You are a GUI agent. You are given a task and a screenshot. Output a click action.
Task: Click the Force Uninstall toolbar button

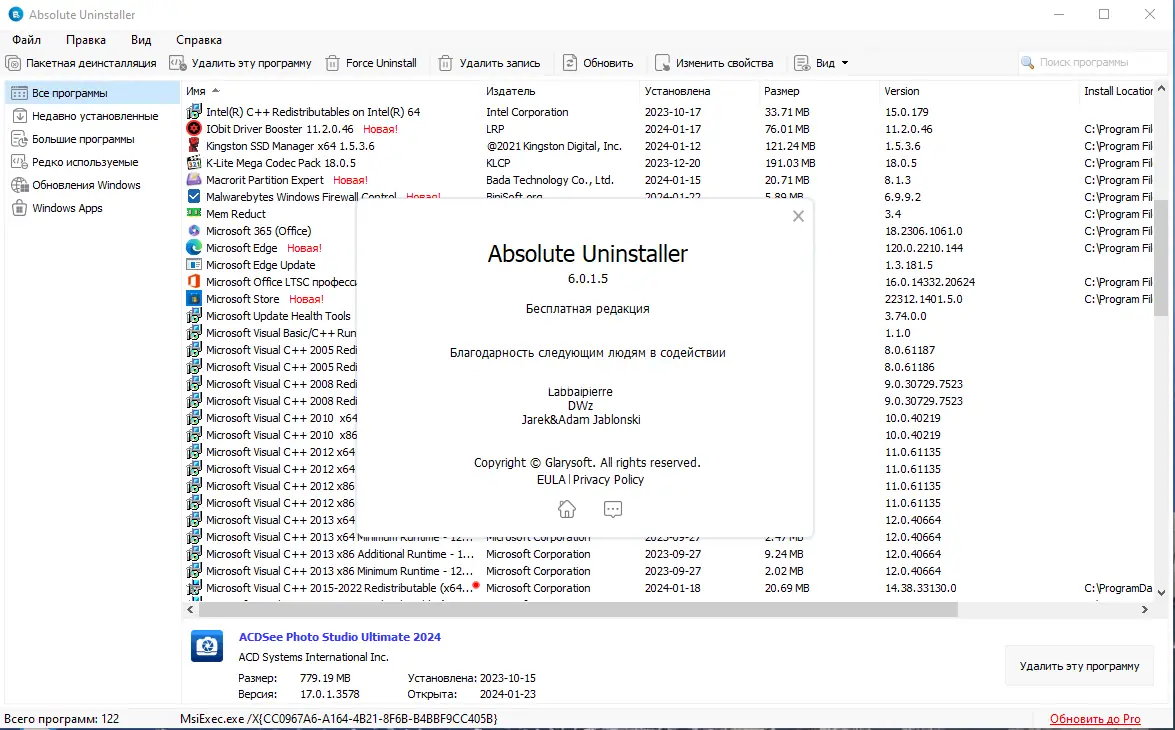tap(371, 63)
